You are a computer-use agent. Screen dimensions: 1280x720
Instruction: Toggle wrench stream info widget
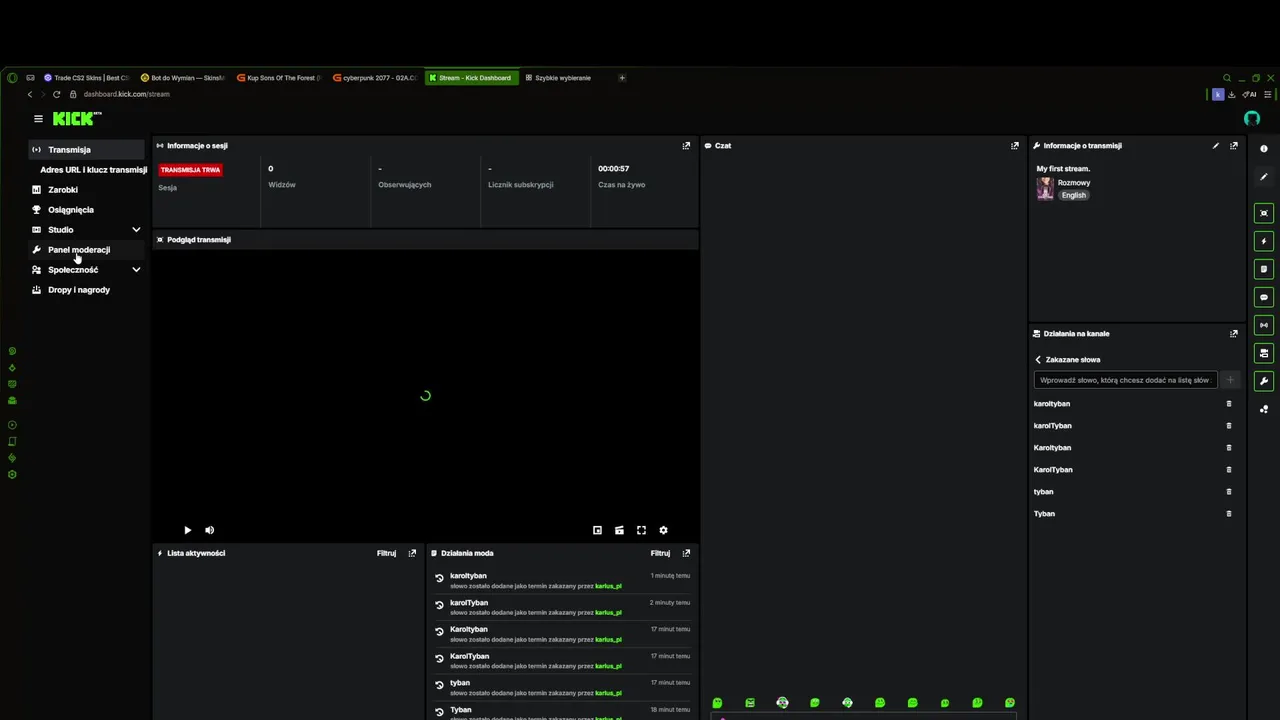pyautogui.click(x=1264, y=381)
